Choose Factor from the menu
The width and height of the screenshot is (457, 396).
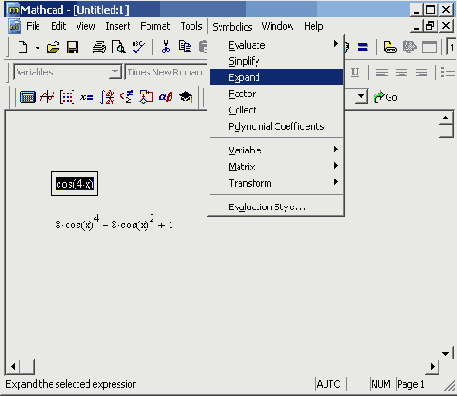[277, 94]
